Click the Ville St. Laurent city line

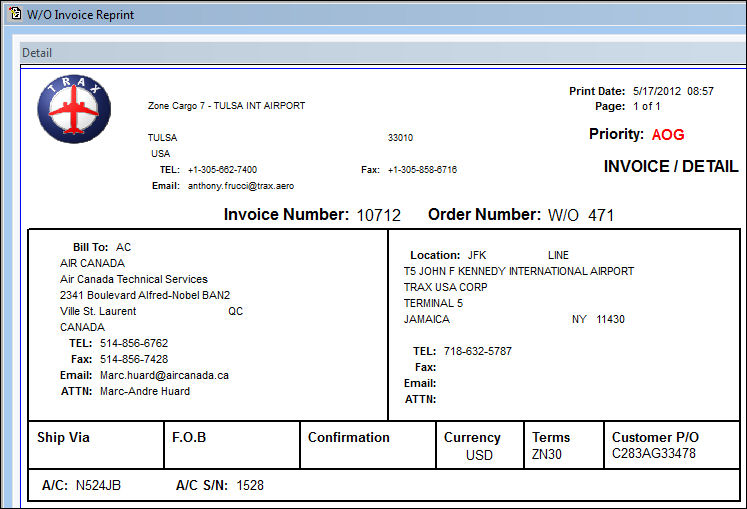98,311
